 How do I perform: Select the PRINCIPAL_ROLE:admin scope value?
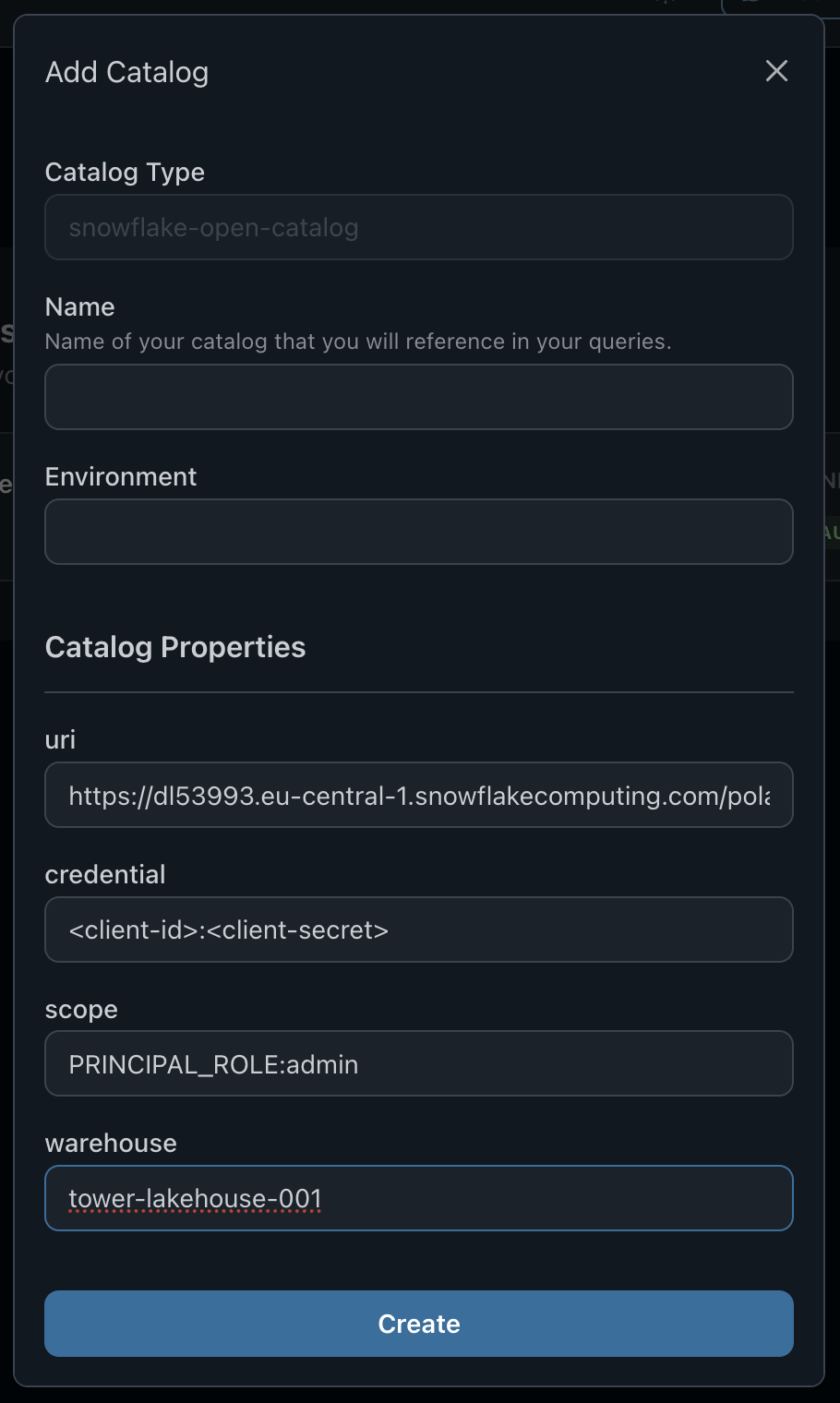pos(212,1063)
